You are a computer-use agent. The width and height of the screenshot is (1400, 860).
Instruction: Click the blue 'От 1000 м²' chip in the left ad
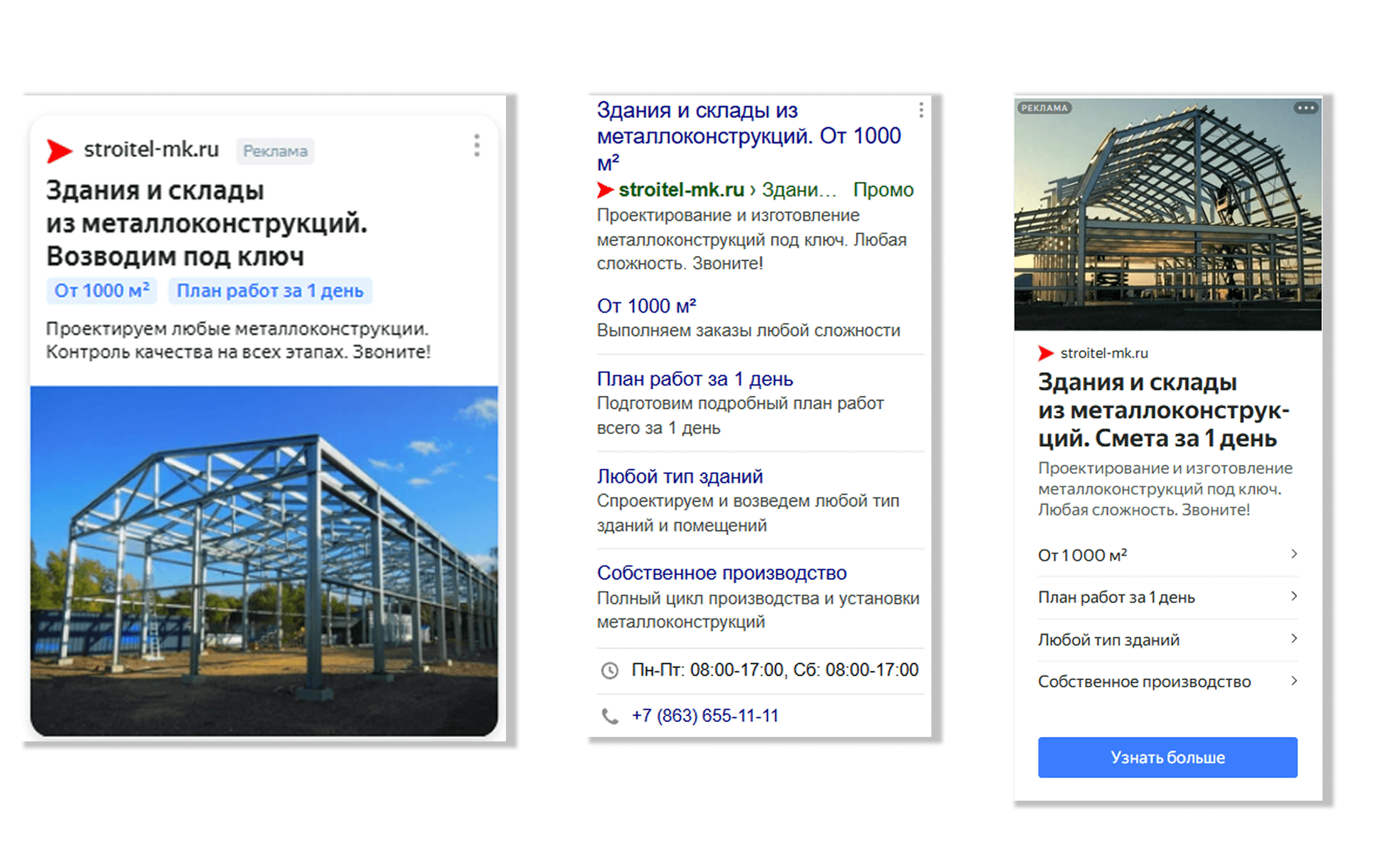pyautogui.click(x=102, y=291)
